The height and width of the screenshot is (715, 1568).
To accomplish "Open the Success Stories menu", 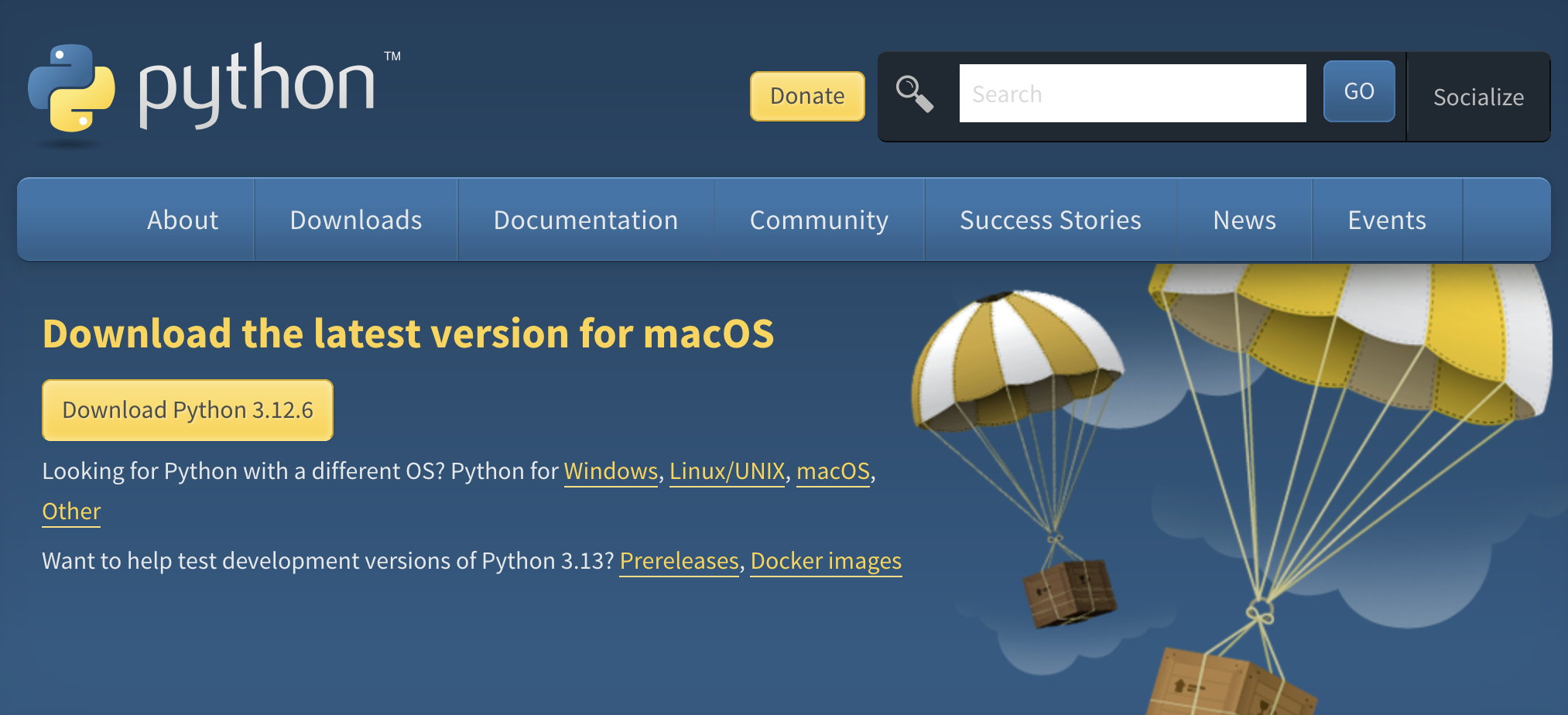I will 1050,220.
